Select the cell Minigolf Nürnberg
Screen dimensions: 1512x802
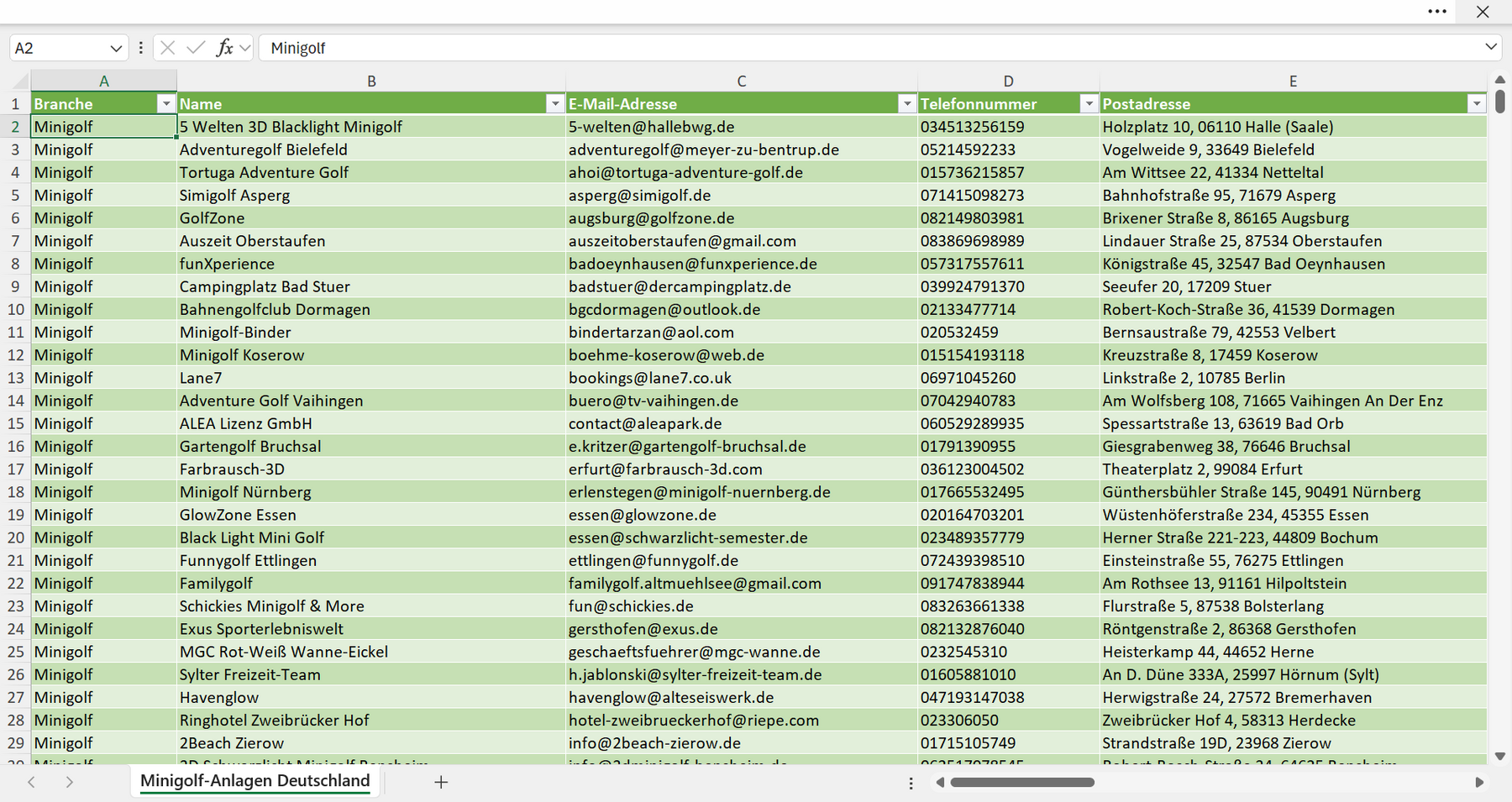coord(371,491)
